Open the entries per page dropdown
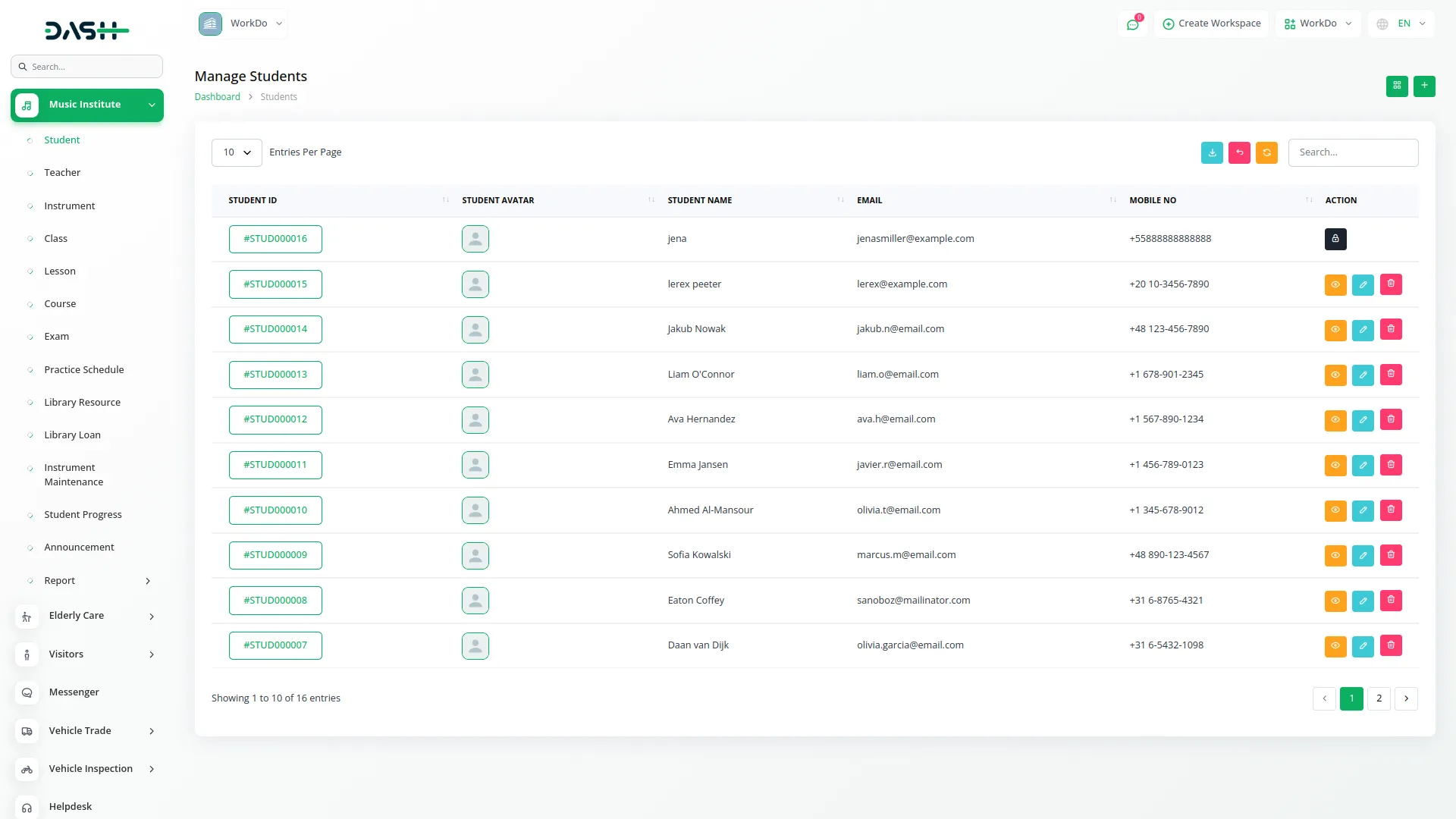 [237, 152]
